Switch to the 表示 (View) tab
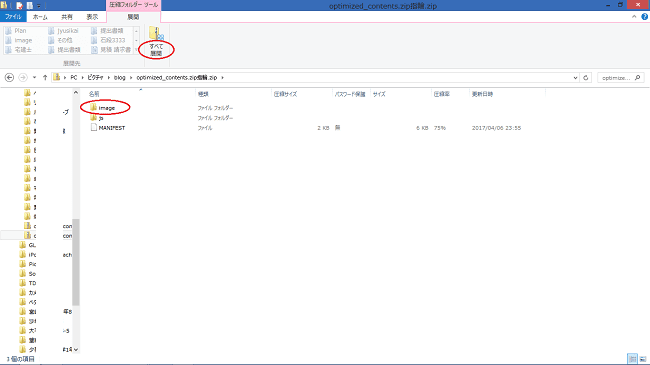The image size is (650, 365). click(92, 17)
